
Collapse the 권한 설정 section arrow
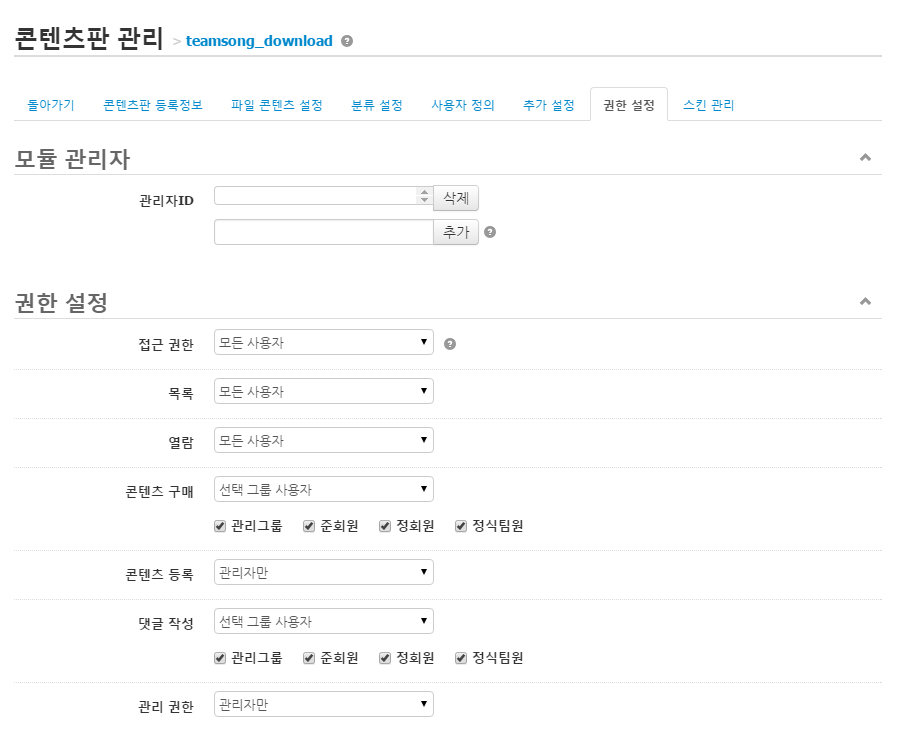865,301
